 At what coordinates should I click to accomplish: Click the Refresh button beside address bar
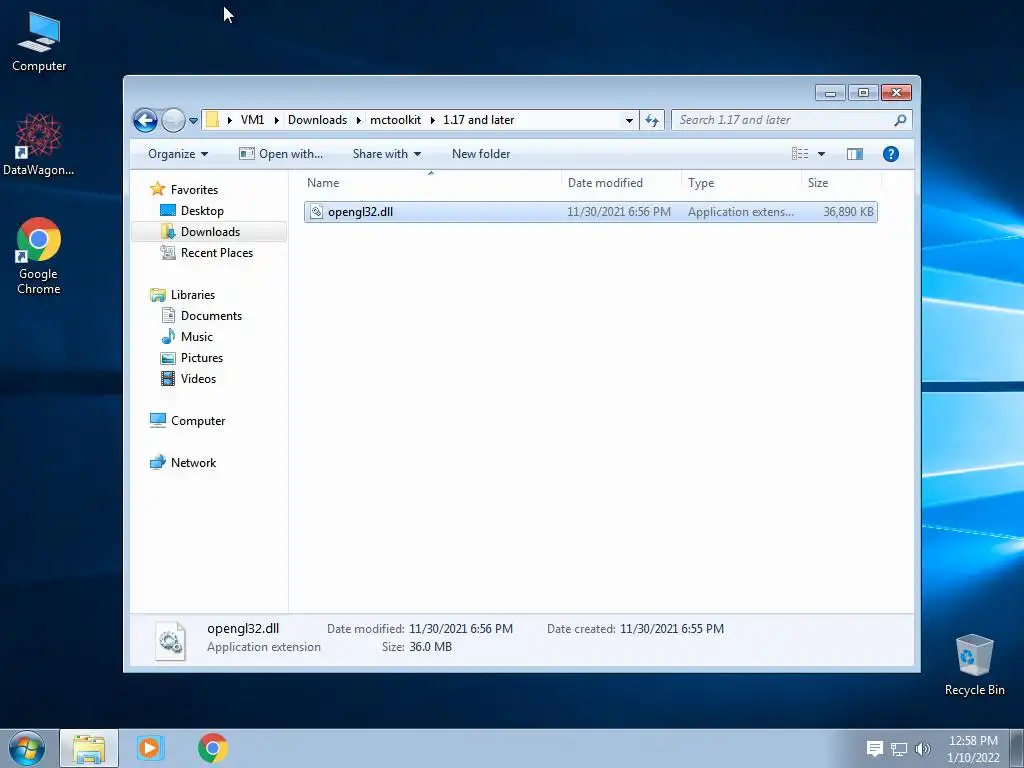coord(652,120)
